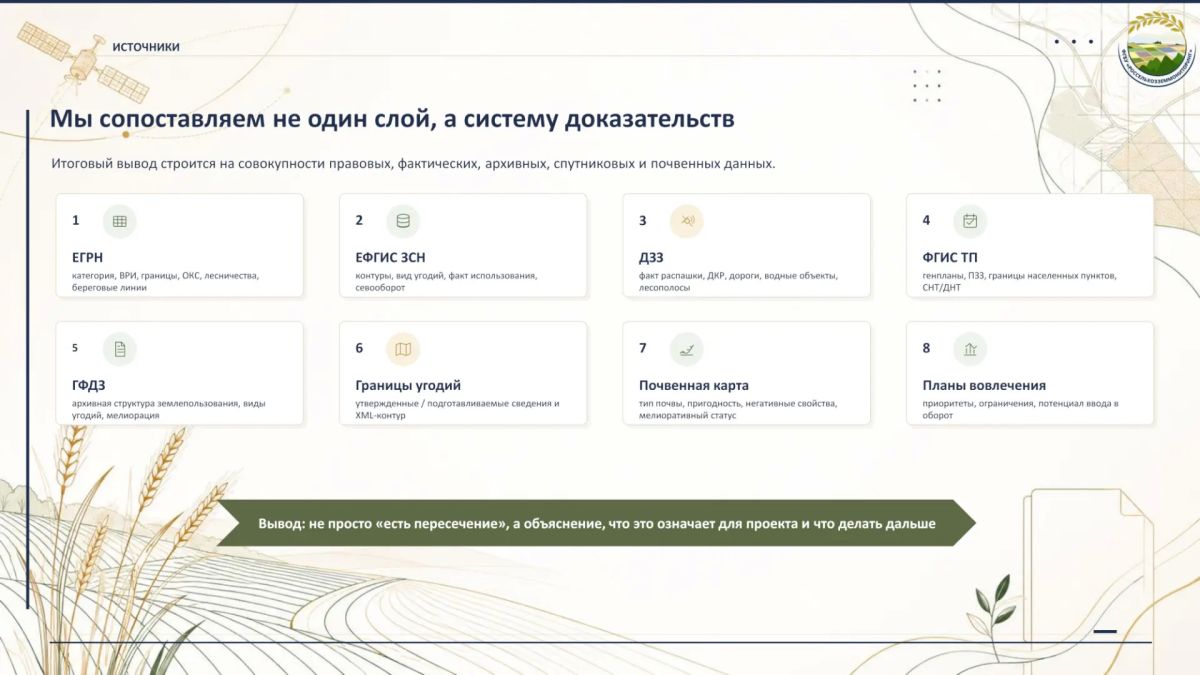Viewport: 1200px width, 675px height.
Task: Click the headline 'Мы сопоставляем не один слой'
Action: click(x=392, y=120)
